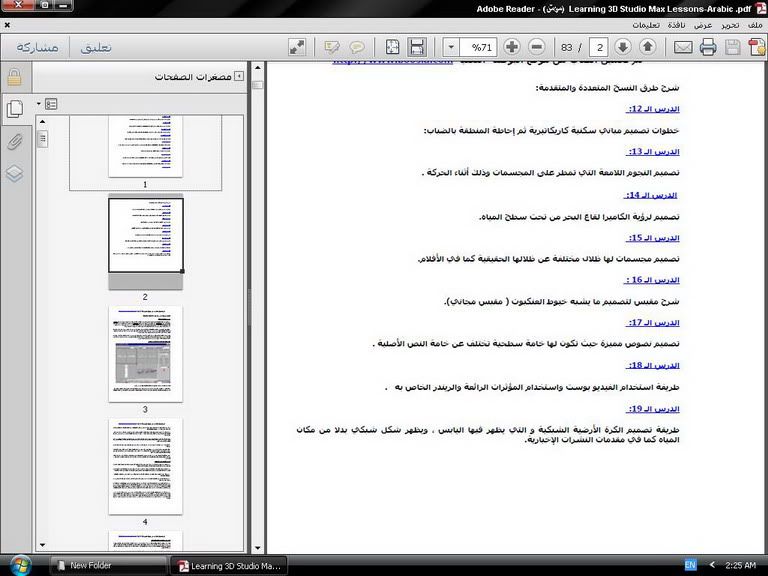Screen dimensions: 768x576
Task: Open the نافذة (Window) menu
Action: (x=676, y=25)
